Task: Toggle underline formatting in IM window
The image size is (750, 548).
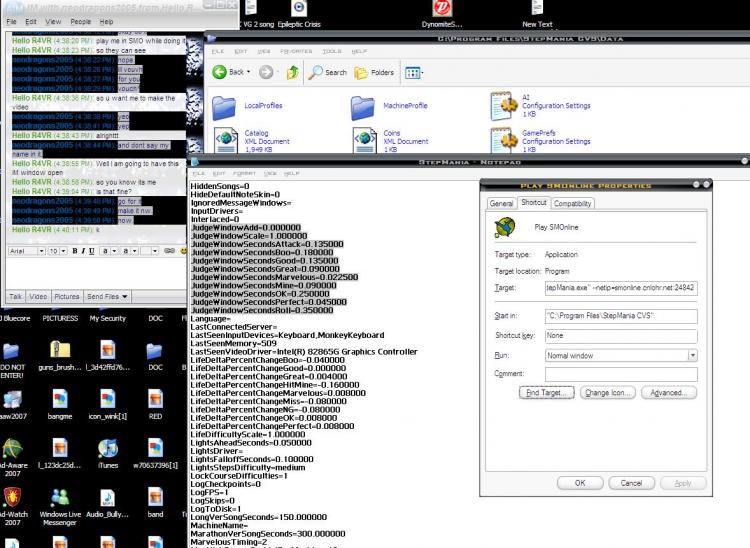Action: (x=91, y=251)
